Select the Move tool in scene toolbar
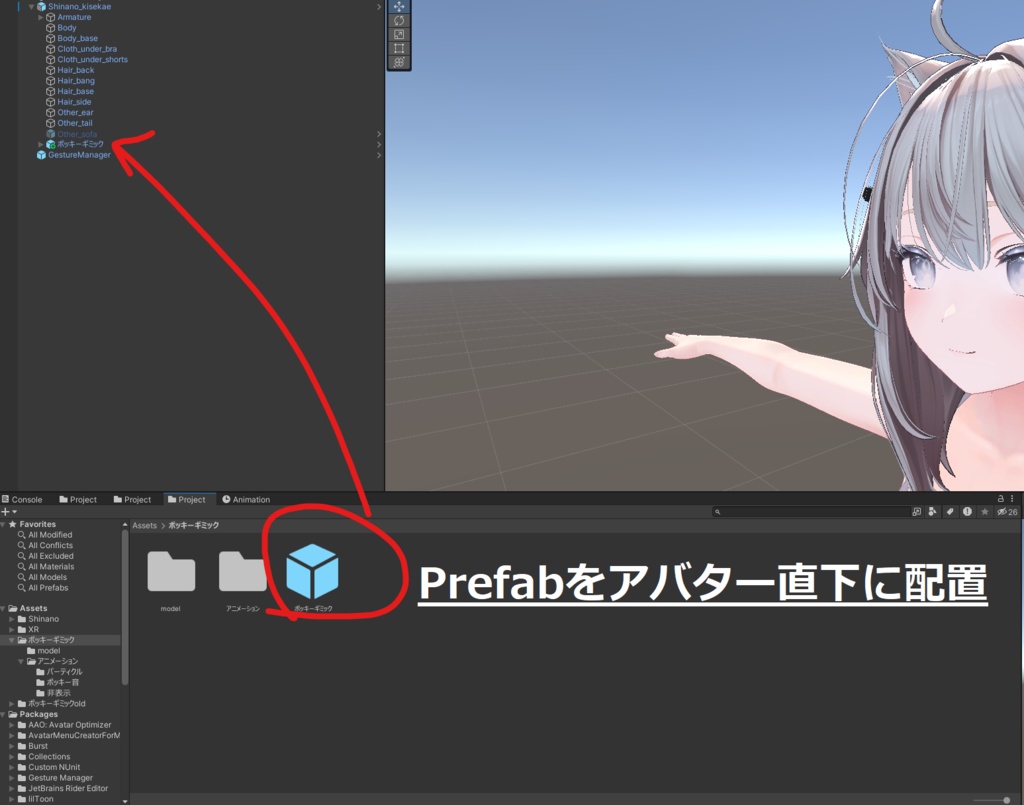Viewport: 1024px width, 805px height. coord(399,7)
